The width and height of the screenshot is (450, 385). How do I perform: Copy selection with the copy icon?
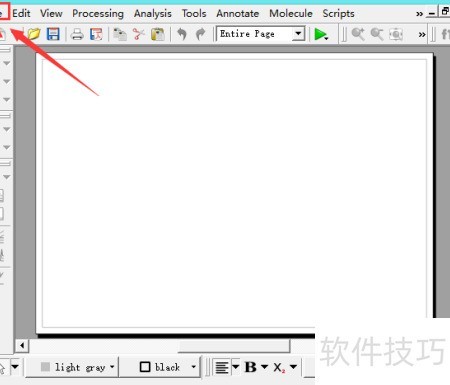tap(120, 34)
